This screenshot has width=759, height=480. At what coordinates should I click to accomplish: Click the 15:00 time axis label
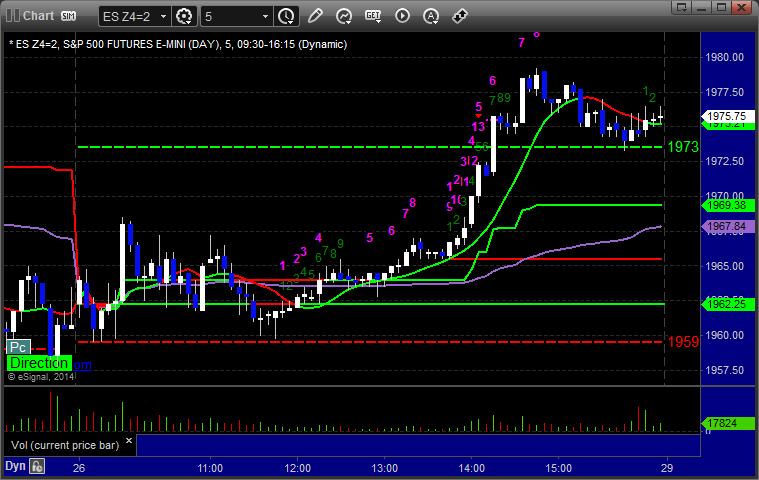559,468
